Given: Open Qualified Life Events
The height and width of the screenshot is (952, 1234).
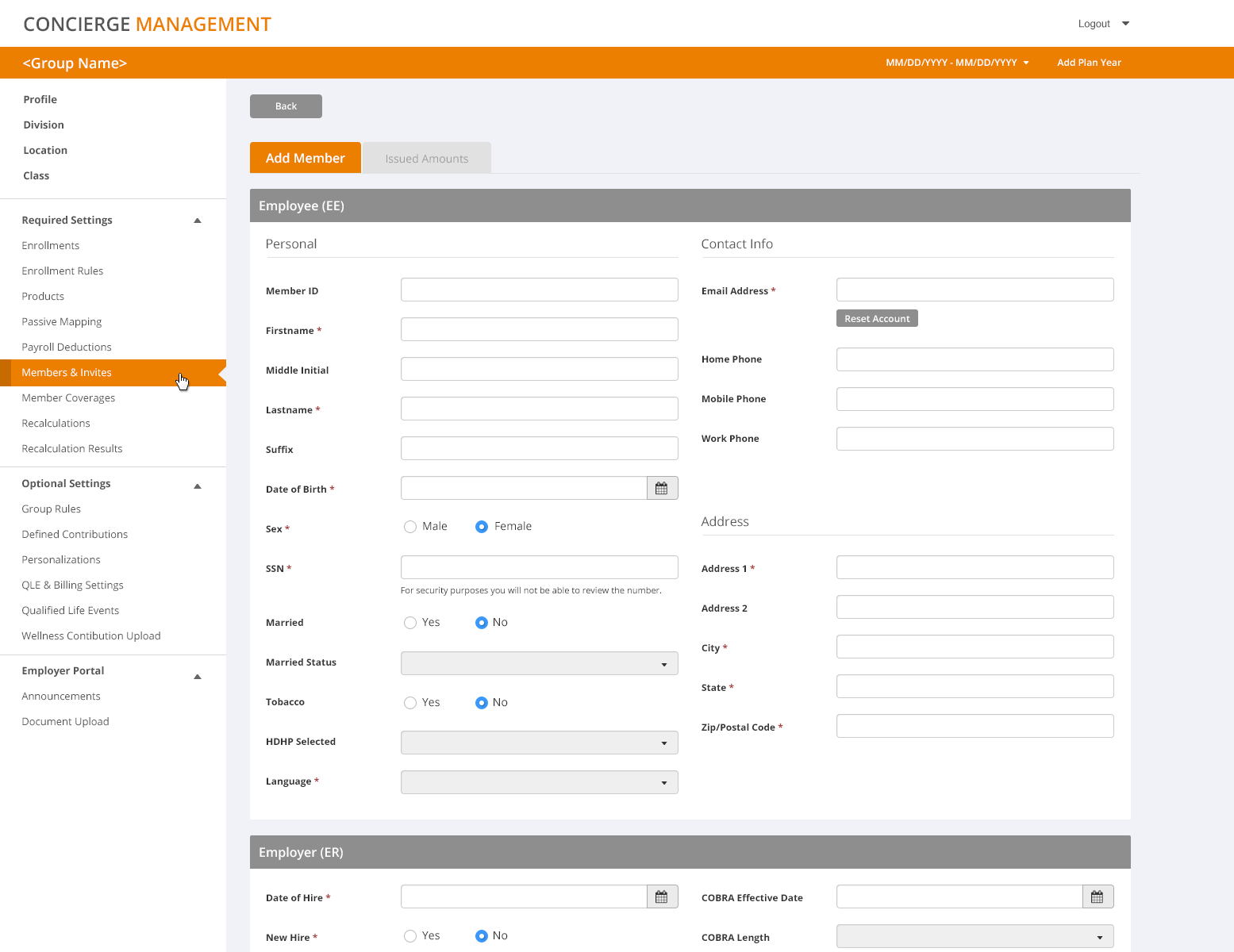Looking at the screenshot, I should click(x=71, y=610).
